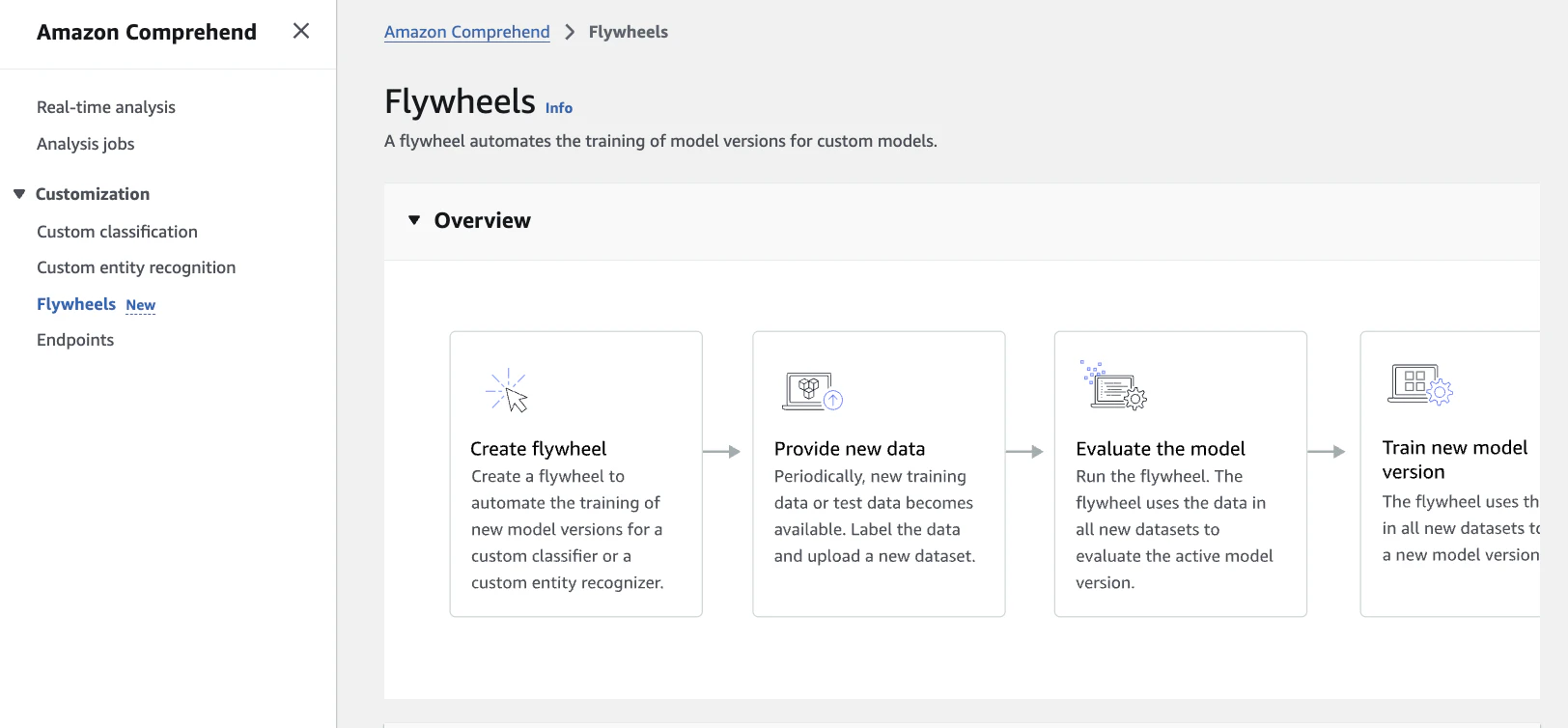Close the Amazon Comprehend side navigation

[301, 31]
